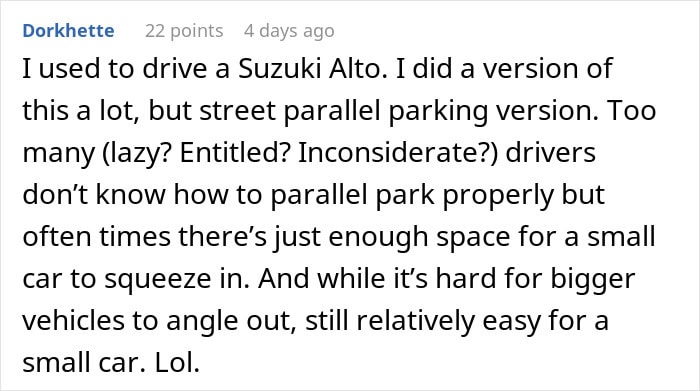Click the word relatively in the comment
Viewport: 700px width, 391px height.
415,320
